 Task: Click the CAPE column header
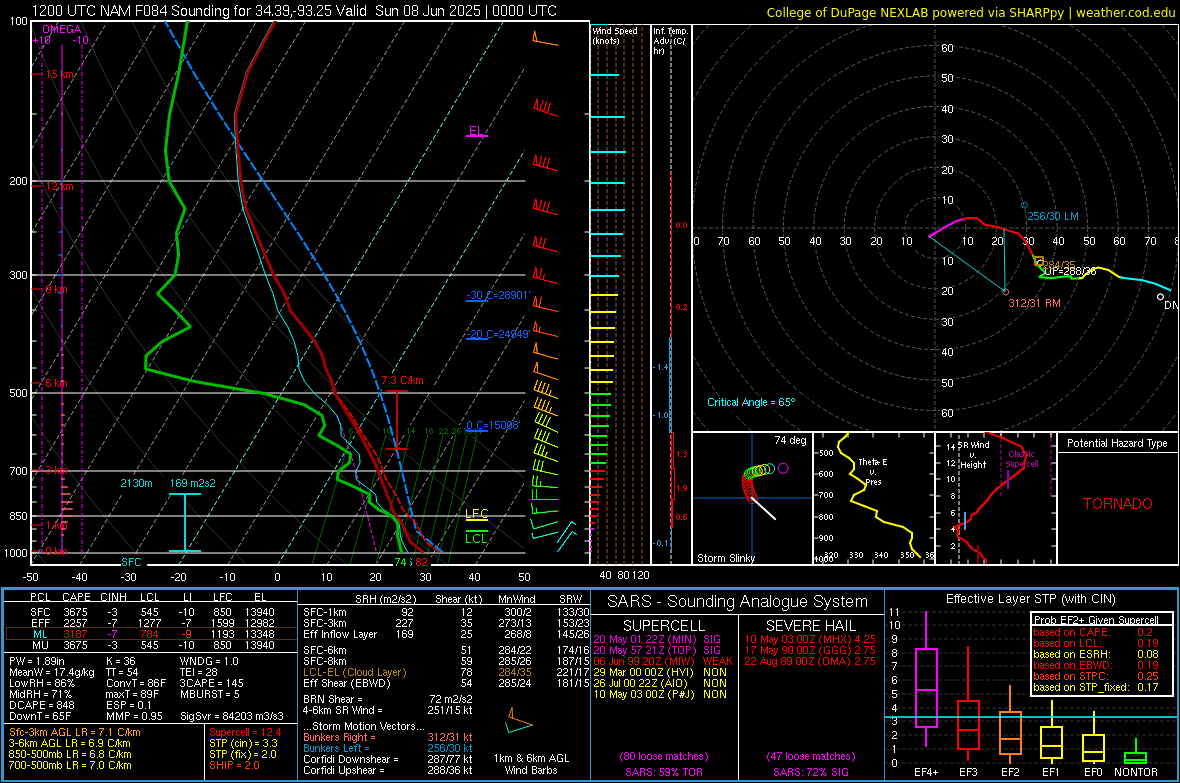click(76, 597)
